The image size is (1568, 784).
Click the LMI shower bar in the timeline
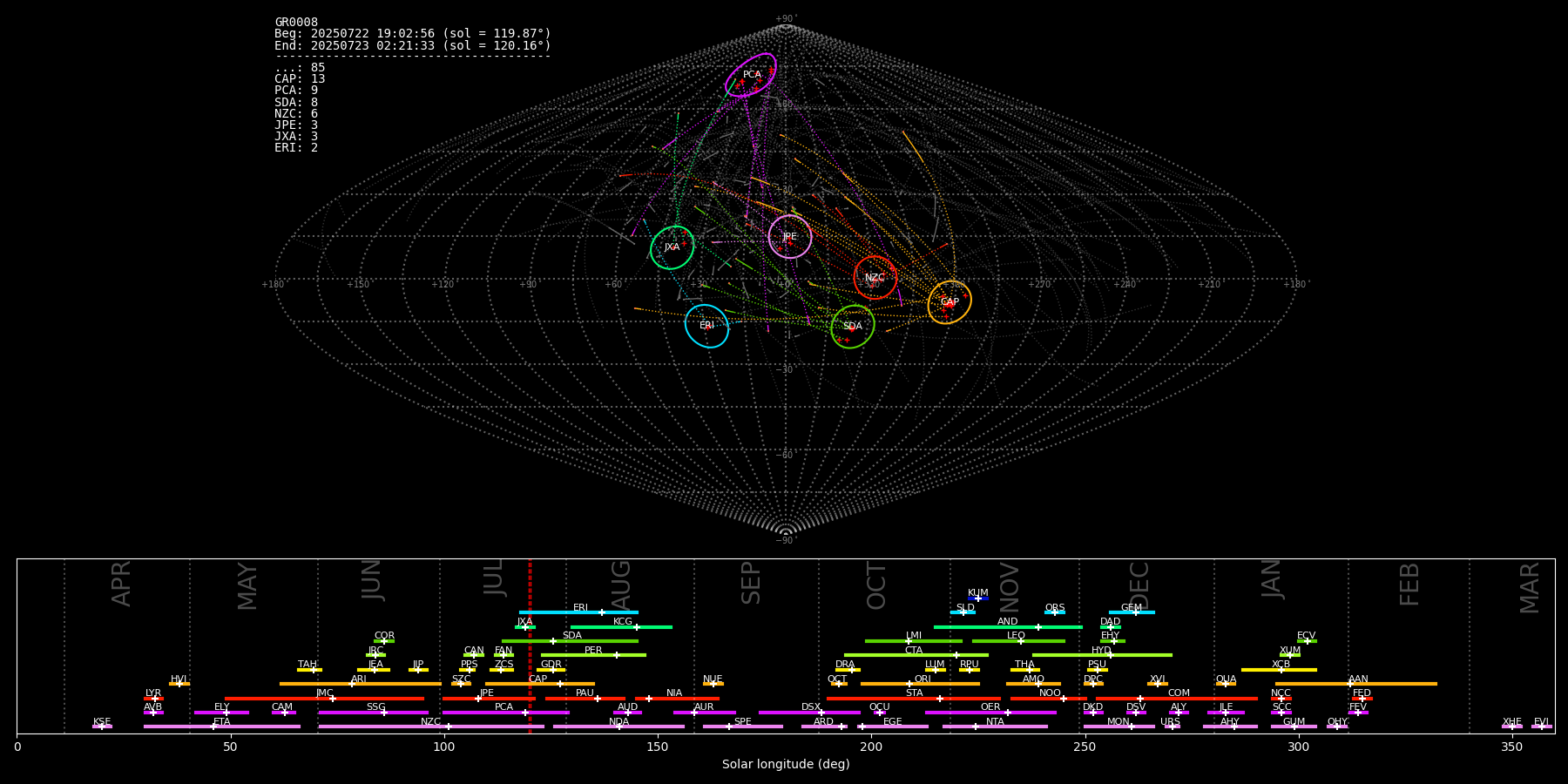[x=914, y=641]
